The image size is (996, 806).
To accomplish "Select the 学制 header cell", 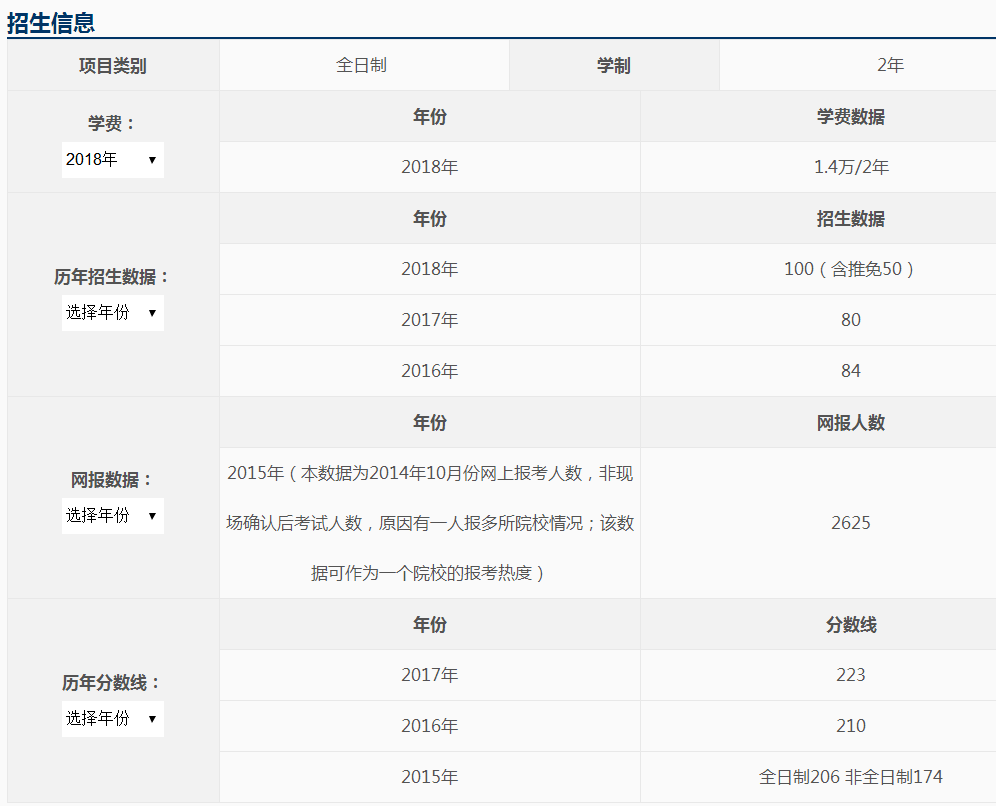I will (614, 66).
